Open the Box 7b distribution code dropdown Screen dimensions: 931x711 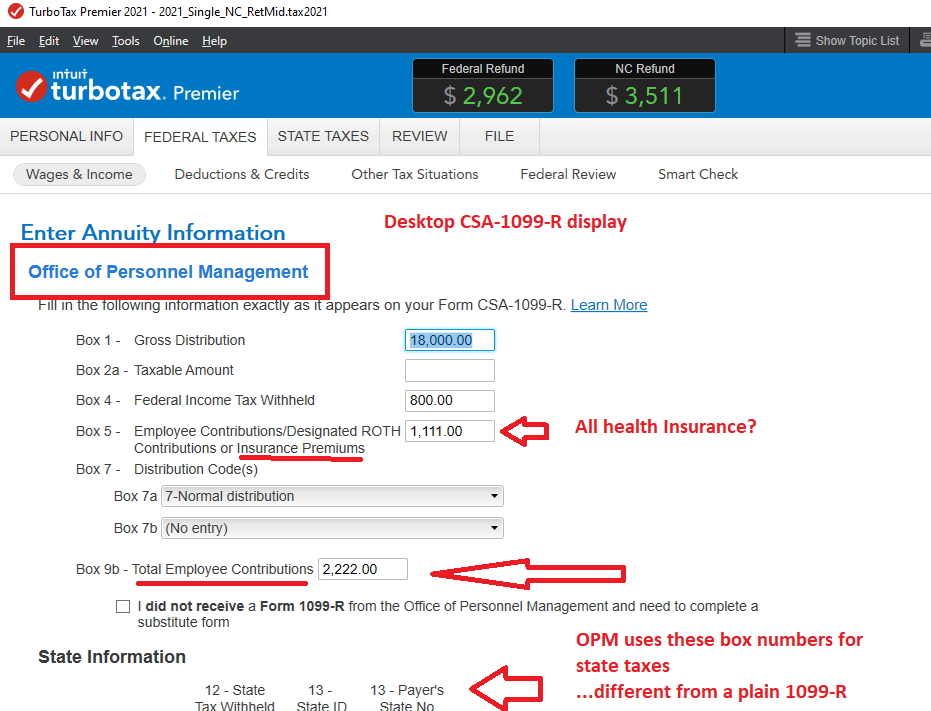[332, 528]
